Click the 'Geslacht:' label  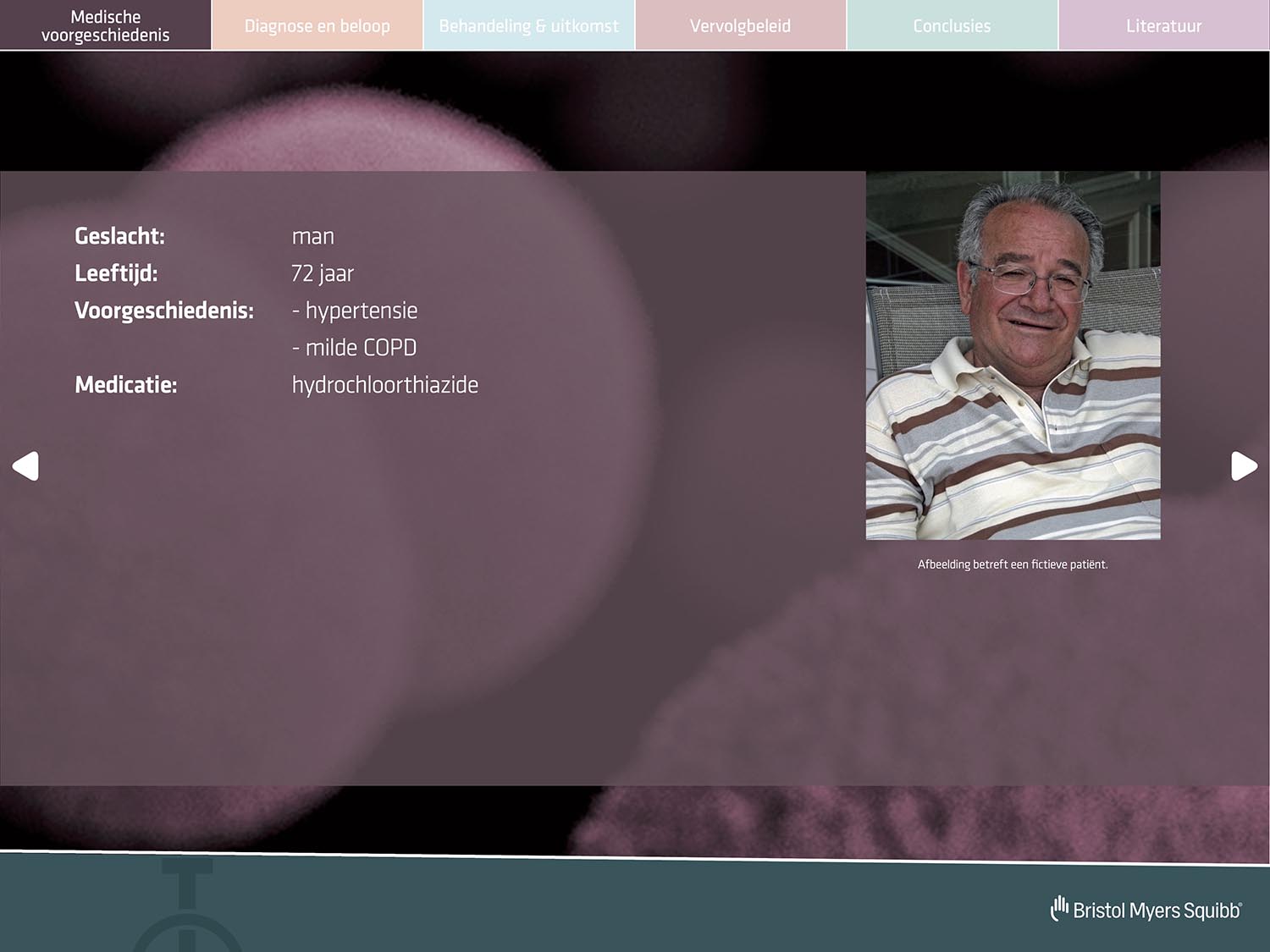pos(119,236)
